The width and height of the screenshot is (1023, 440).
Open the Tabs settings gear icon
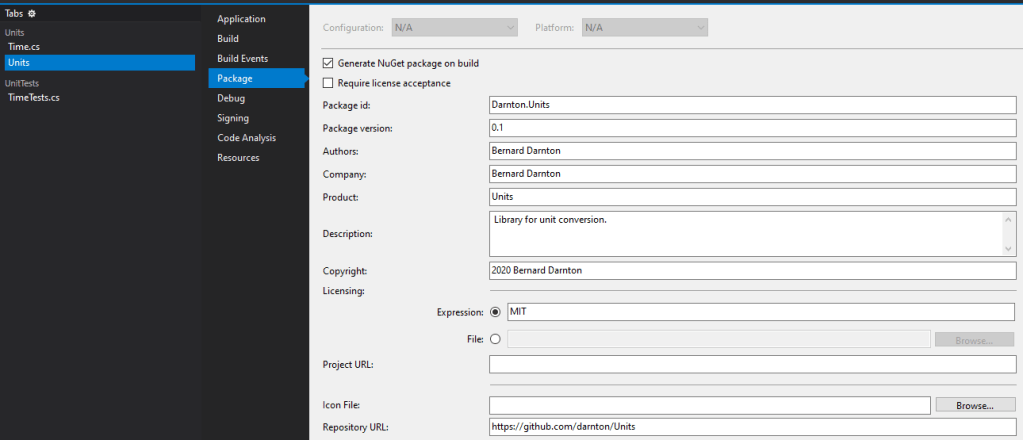click(x=31, y=14)
